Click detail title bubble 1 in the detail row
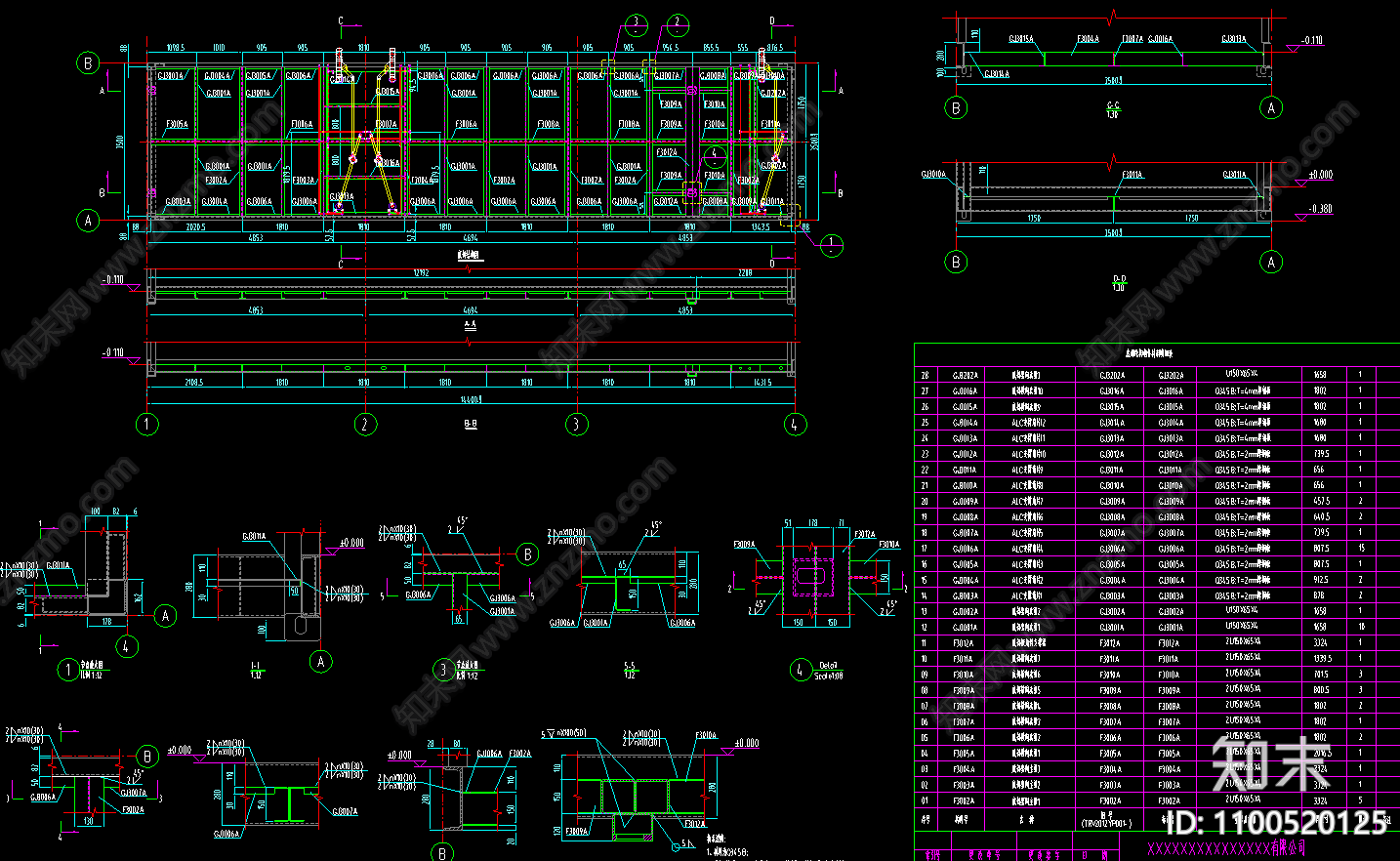The width and height of the screenshot is (1400, 861). click(x=68, y=670)
